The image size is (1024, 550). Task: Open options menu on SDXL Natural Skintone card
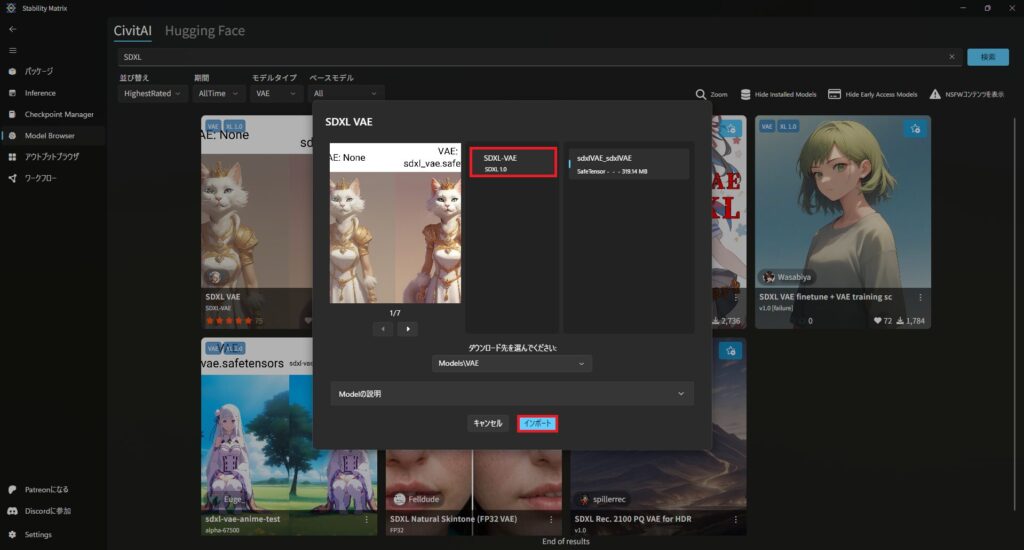[x=551, y=519]
